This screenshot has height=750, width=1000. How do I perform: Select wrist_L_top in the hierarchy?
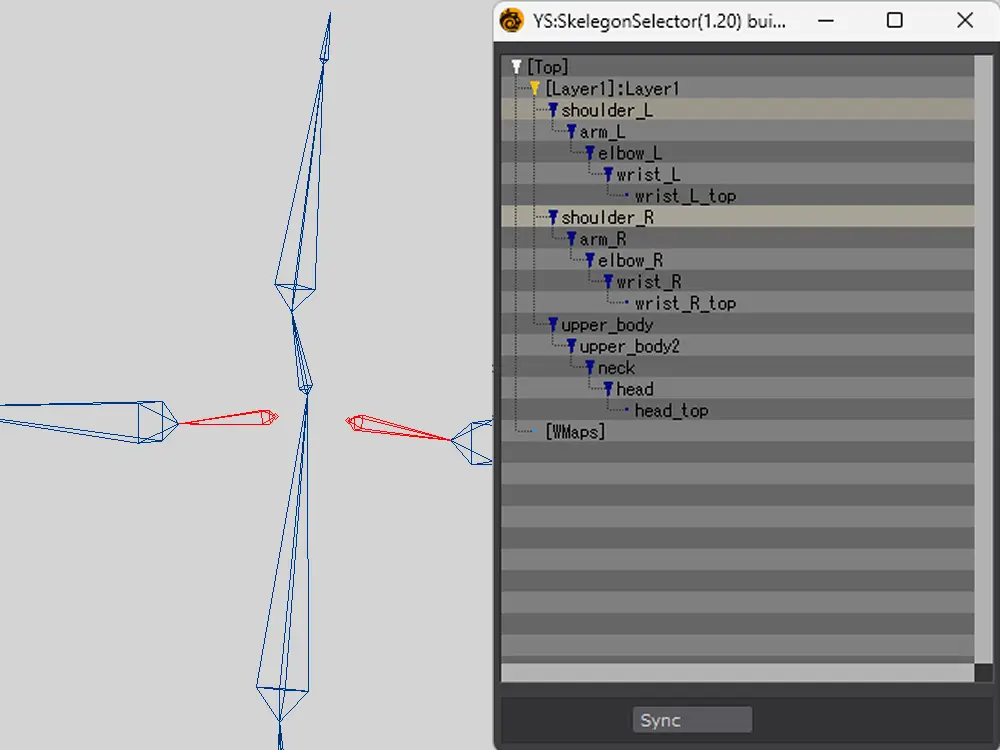685,196
